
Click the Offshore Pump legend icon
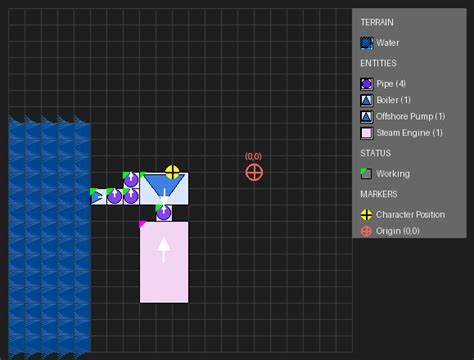(x=367, y=116)
